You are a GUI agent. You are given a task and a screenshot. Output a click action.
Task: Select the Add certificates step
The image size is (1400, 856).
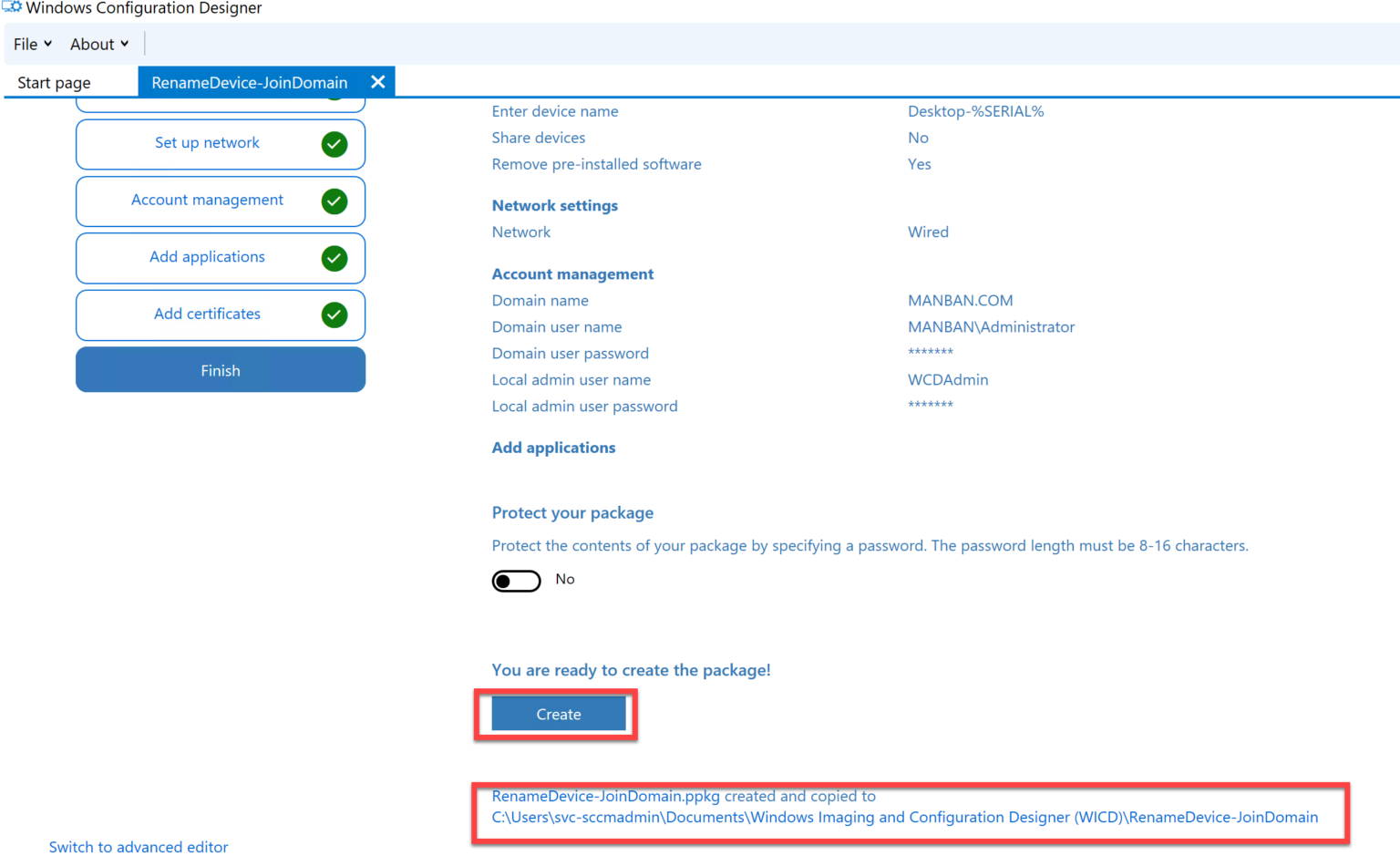[207, 314]
